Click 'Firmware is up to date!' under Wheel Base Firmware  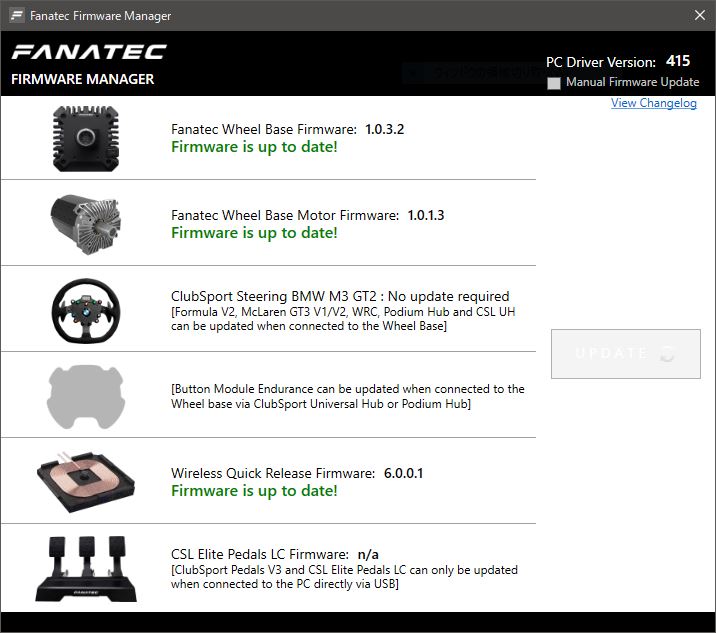[x=254, y=147]
